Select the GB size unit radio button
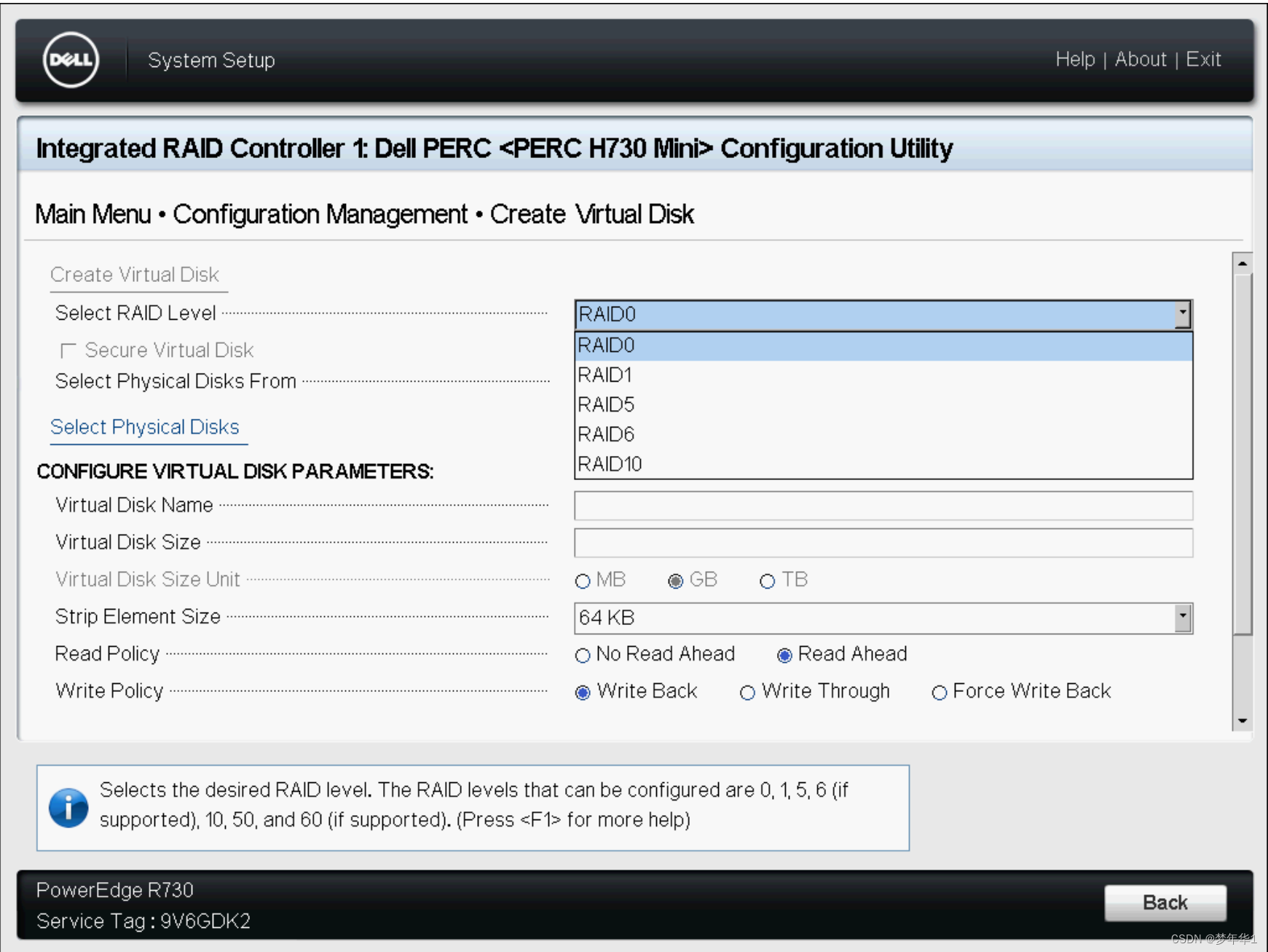The height and width of the screenshot is (952, 1268). click(x=675, y=581)
